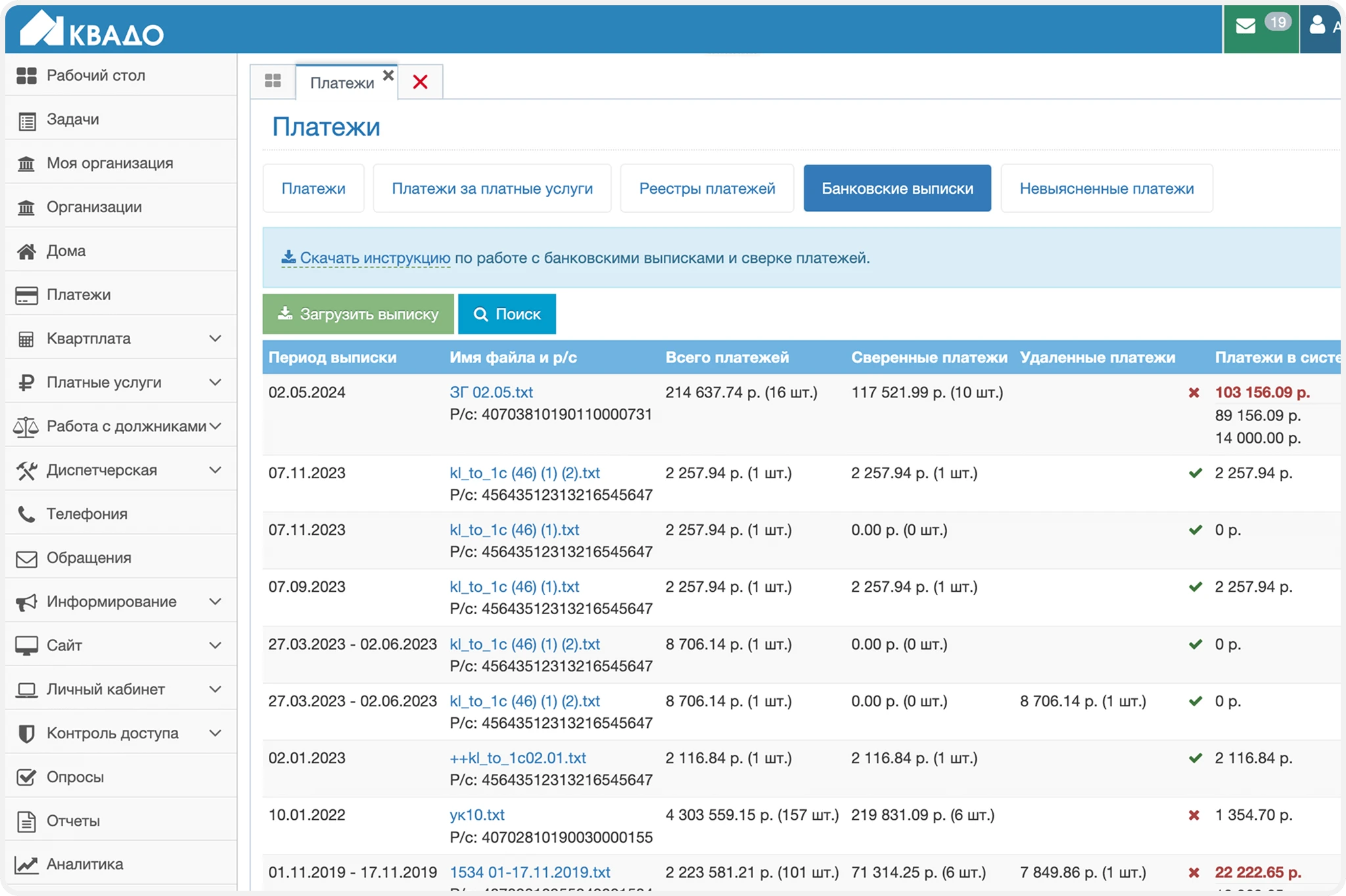Expand the Диспетчерская menu chevron
1346x896 pixels.
215,470
